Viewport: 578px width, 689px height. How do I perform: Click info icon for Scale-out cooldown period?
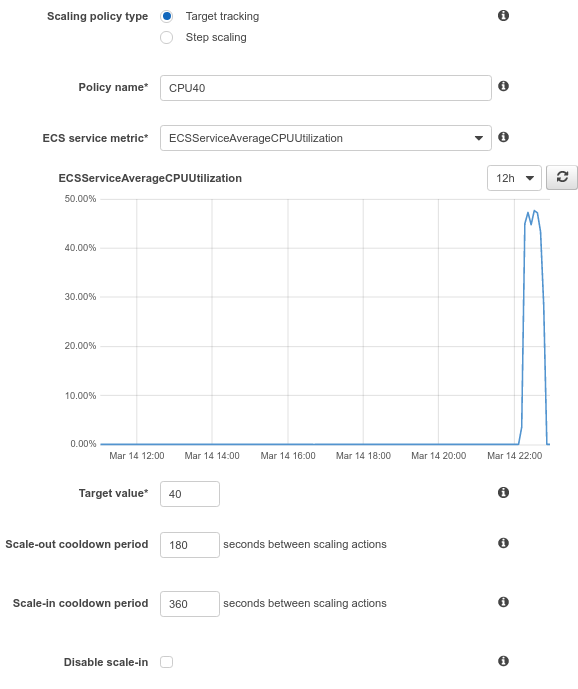point(503,543)
